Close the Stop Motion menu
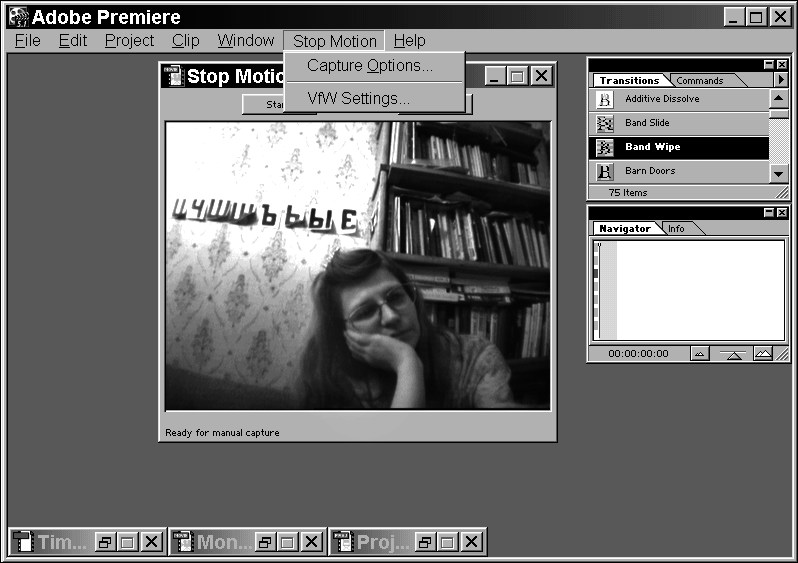Screen dimensions: 798x563 [334, 41]
